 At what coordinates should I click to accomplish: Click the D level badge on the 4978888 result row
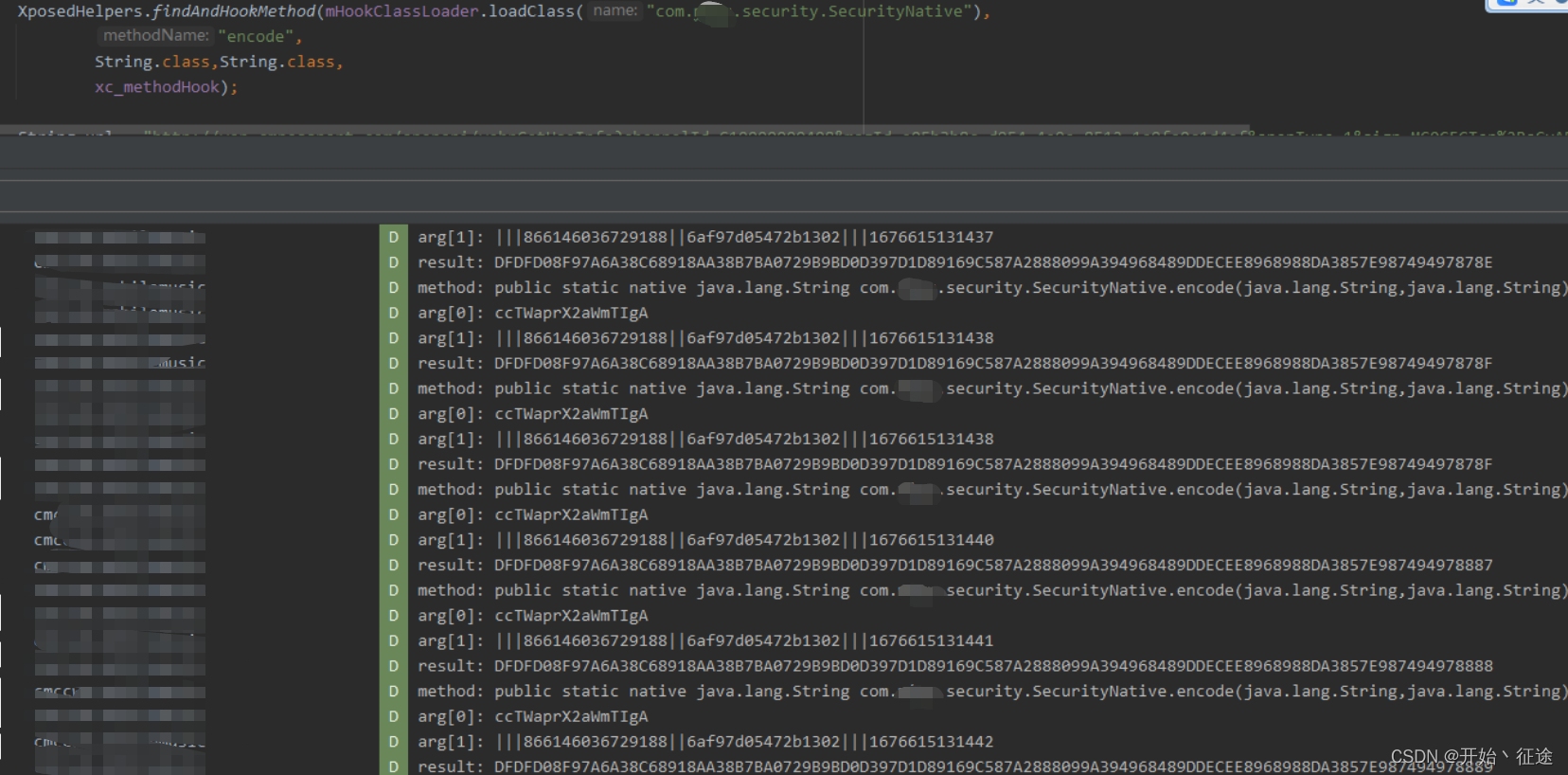pos(393,666)
